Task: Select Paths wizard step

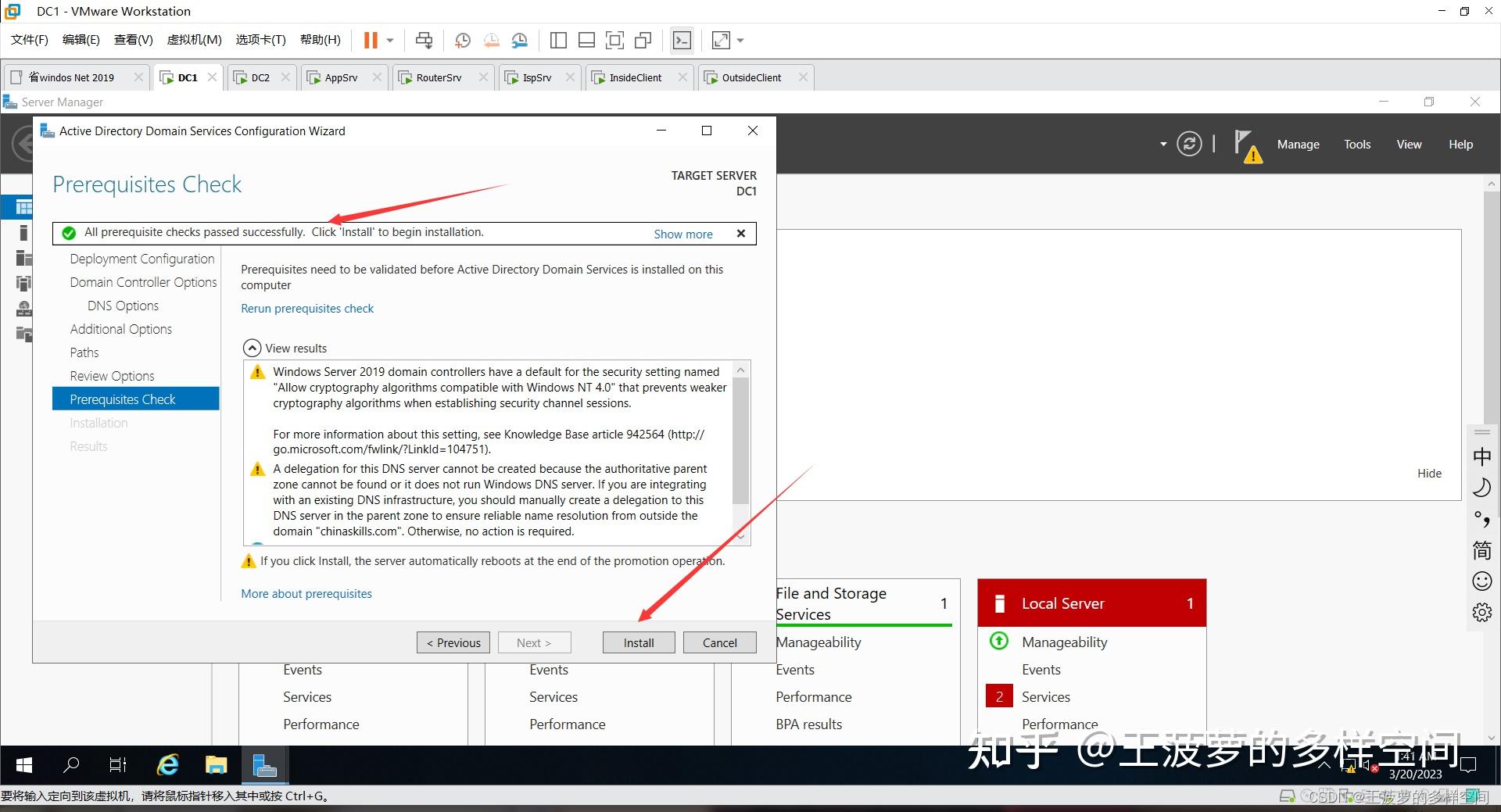Action: [x=84, y=352]
